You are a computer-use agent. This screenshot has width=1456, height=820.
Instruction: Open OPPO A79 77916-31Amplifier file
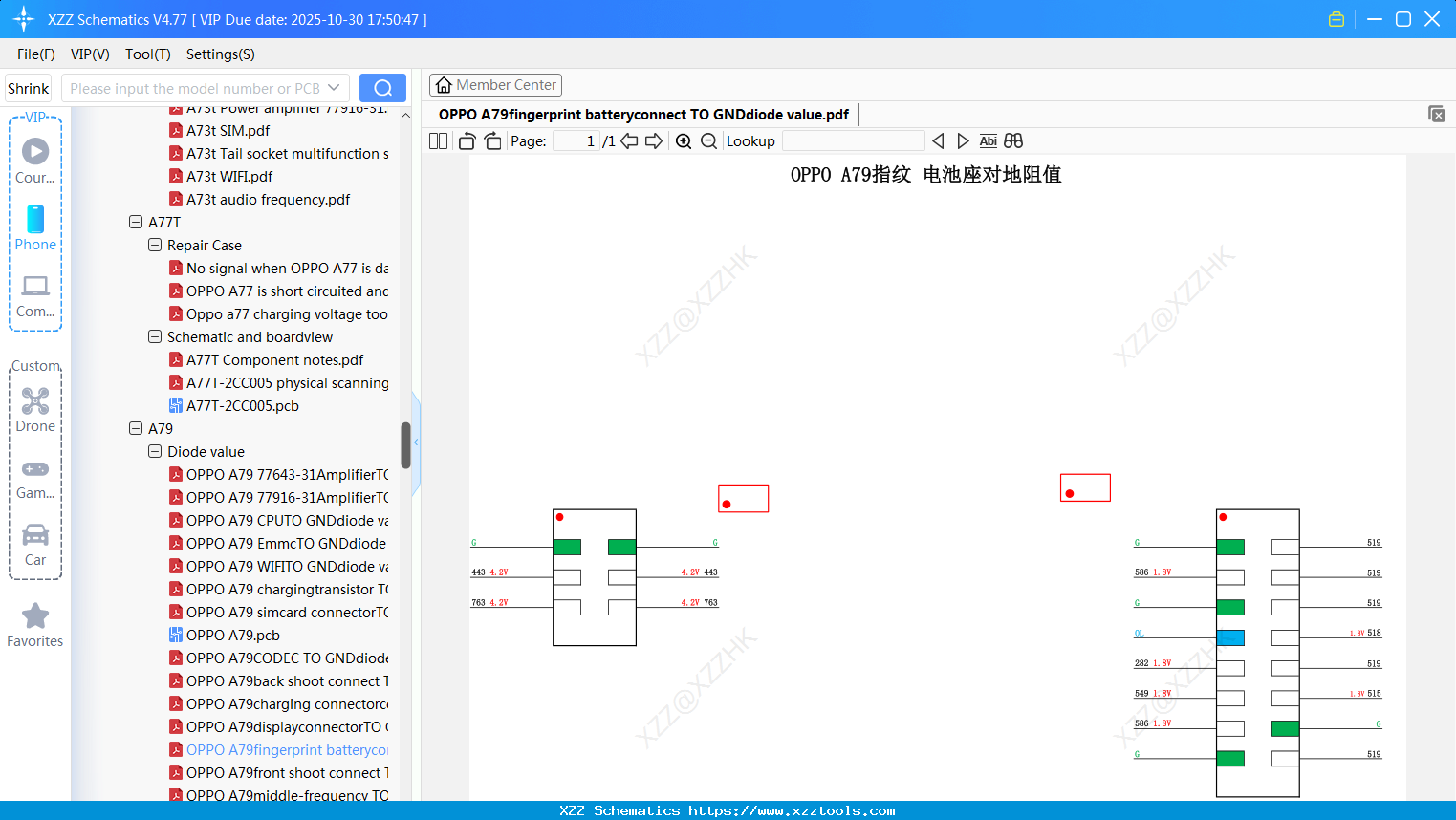[x=279, y=497]
